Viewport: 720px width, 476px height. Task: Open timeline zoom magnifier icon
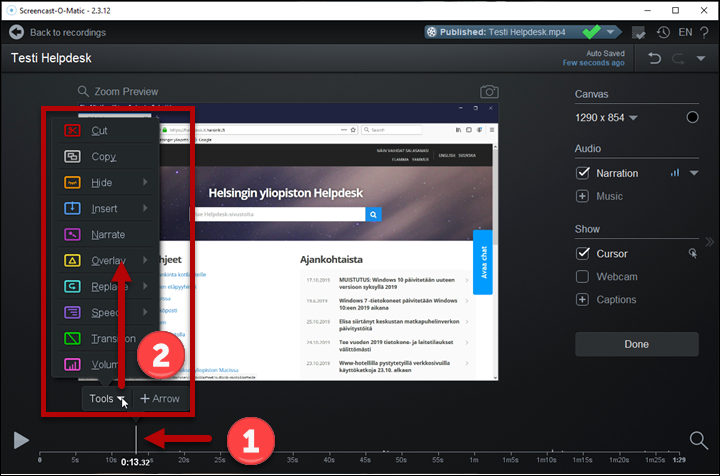698,440
